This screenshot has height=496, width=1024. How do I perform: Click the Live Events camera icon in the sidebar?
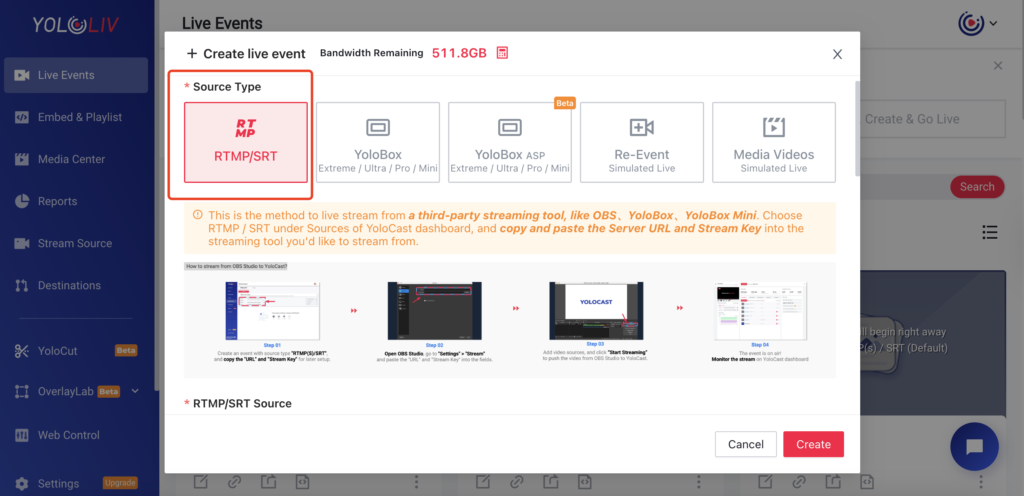(22, 75)
